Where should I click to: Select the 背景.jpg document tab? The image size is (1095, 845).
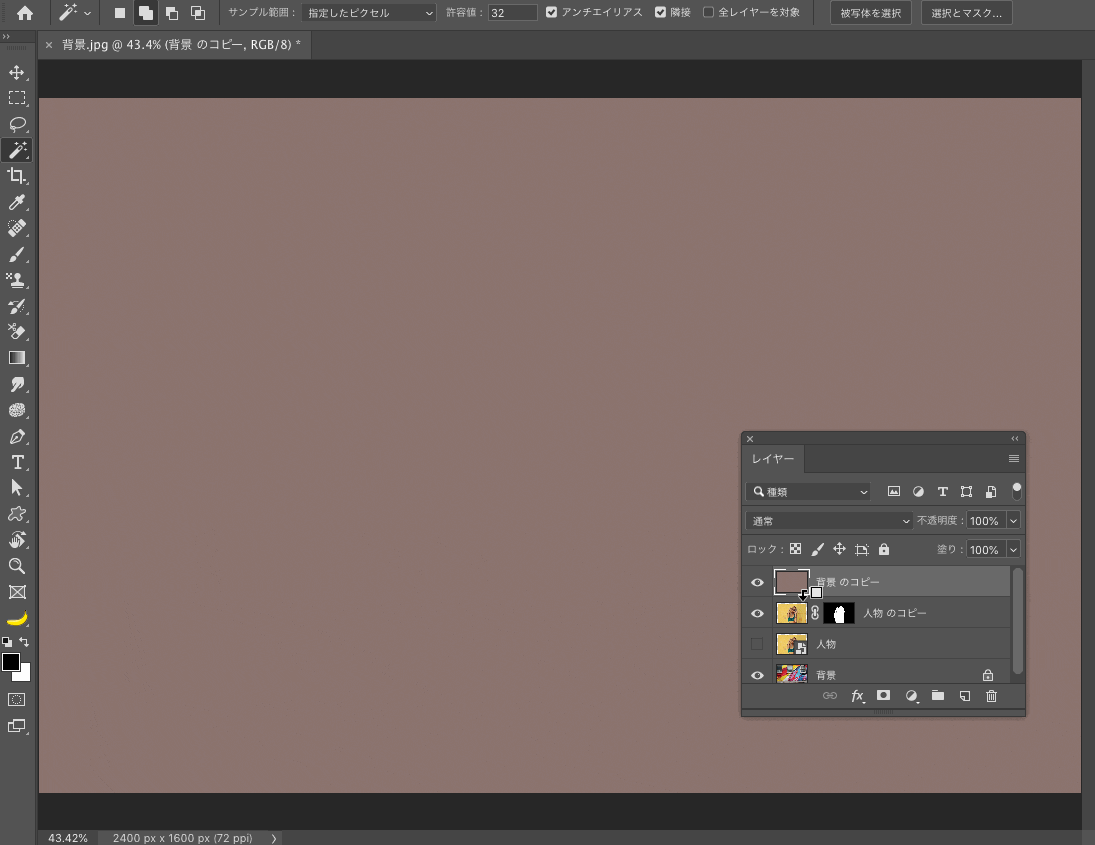click(175, 45)
